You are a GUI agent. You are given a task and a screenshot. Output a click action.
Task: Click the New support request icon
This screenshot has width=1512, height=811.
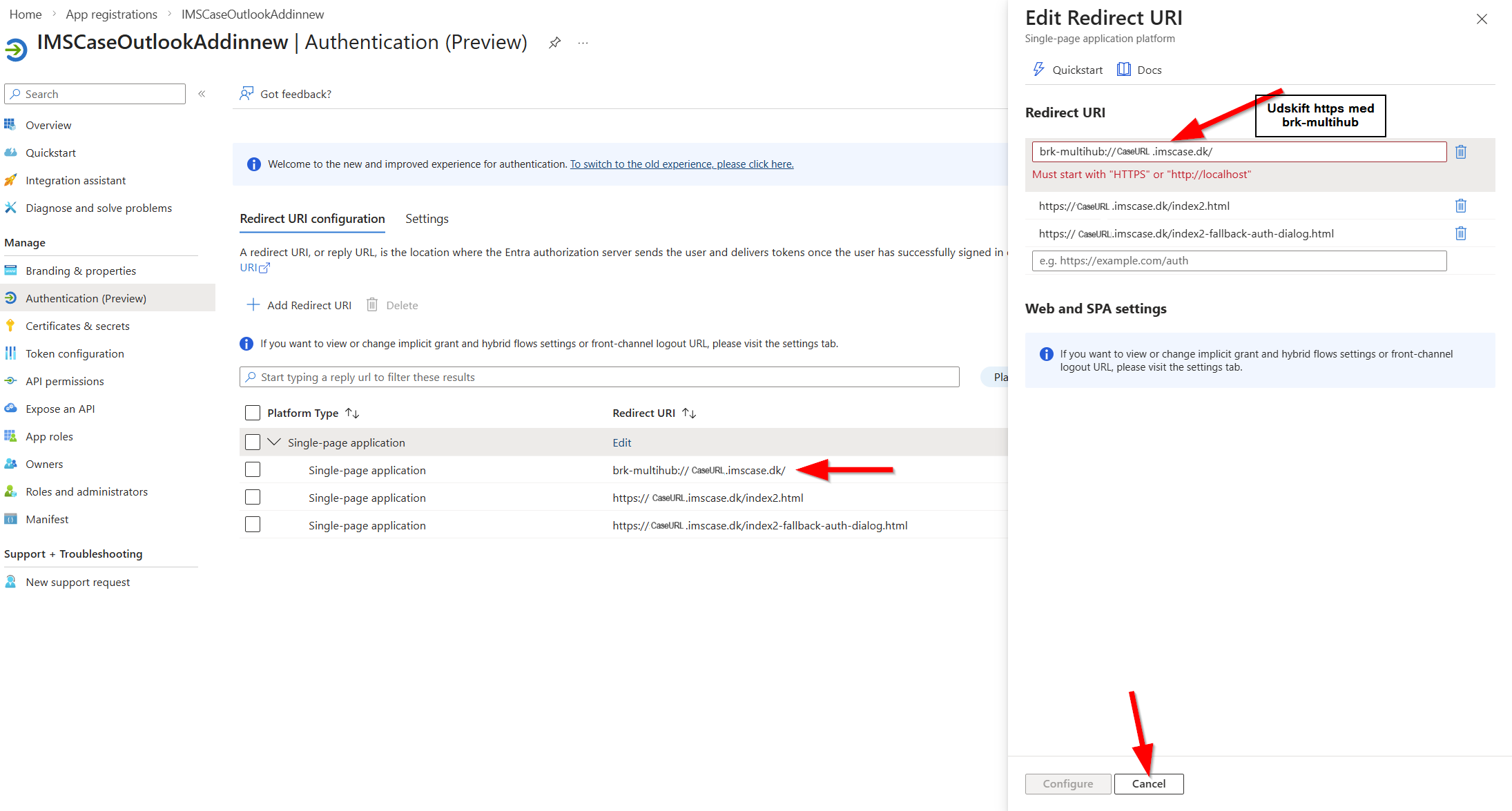click(x=10, y=582)
